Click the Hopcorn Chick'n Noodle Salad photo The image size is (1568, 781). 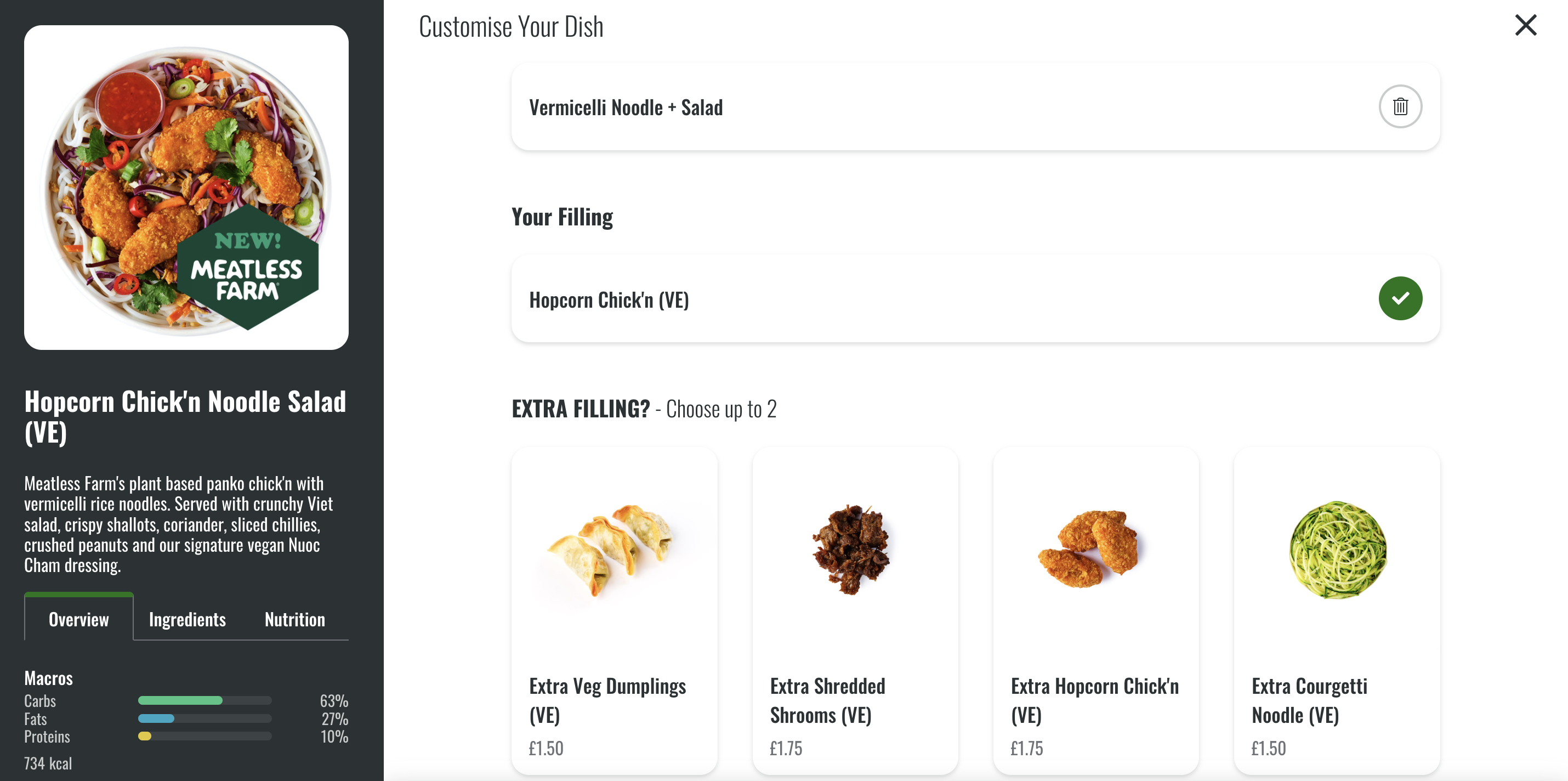[186, 188]
